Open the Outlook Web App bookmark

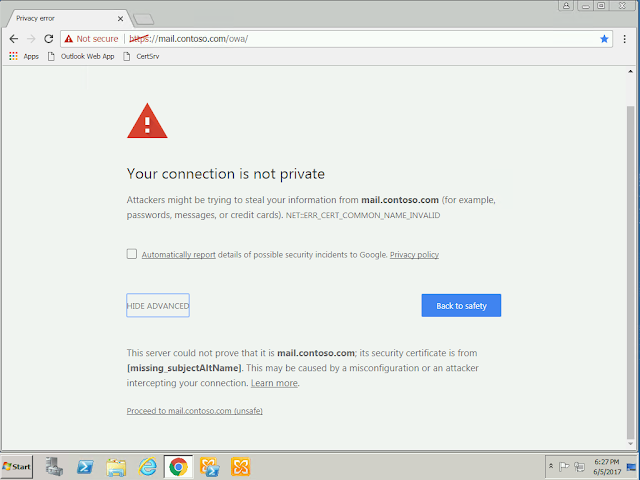tap(81, 56)
